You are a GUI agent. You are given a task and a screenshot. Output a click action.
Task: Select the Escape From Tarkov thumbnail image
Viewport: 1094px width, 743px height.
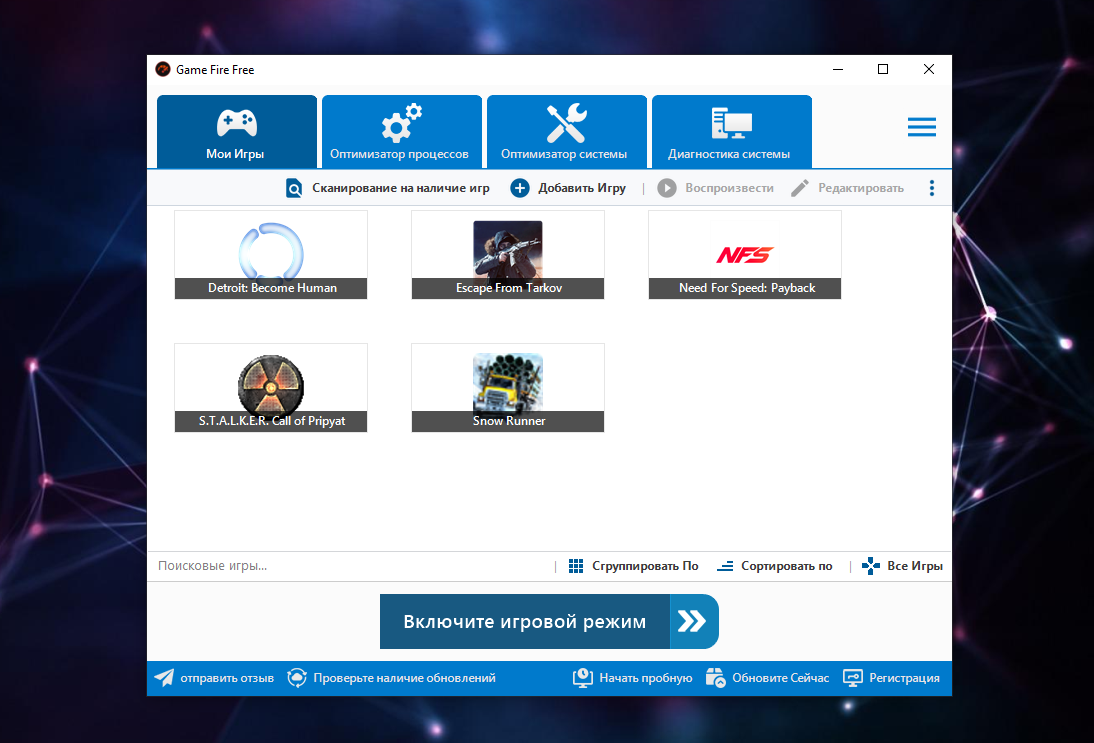[x=508, y=249]
